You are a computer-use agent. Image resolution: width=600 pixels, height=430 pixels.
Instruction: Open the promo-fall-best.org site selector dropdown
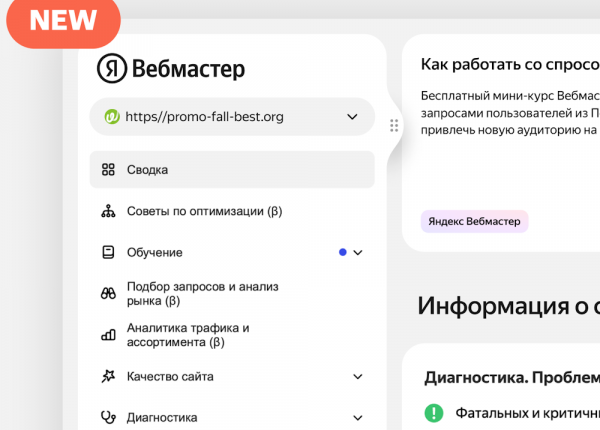coord(352,117)
